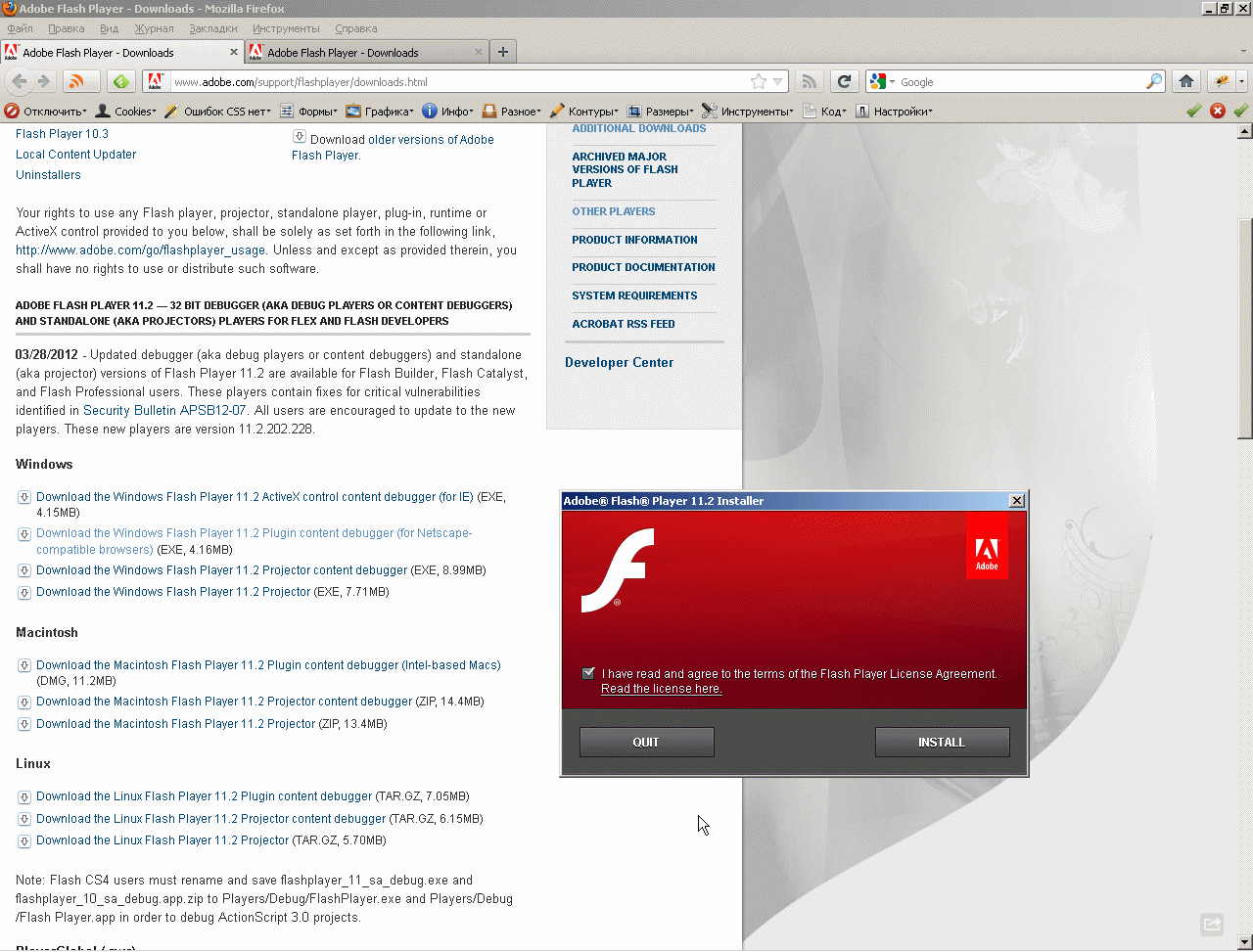Click the QUIT button in the installer
This screenshot has width=1253, height=952.
tap(646, 742)
